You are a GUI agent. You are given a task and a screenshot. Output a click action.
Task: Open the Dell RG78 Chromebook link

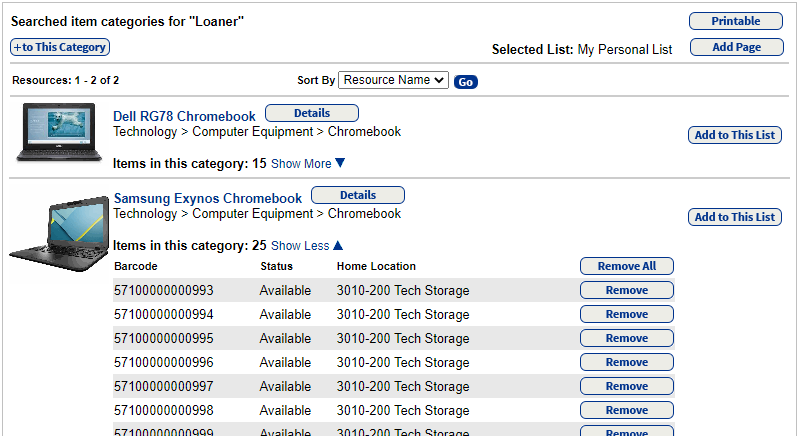coord(184,116)
